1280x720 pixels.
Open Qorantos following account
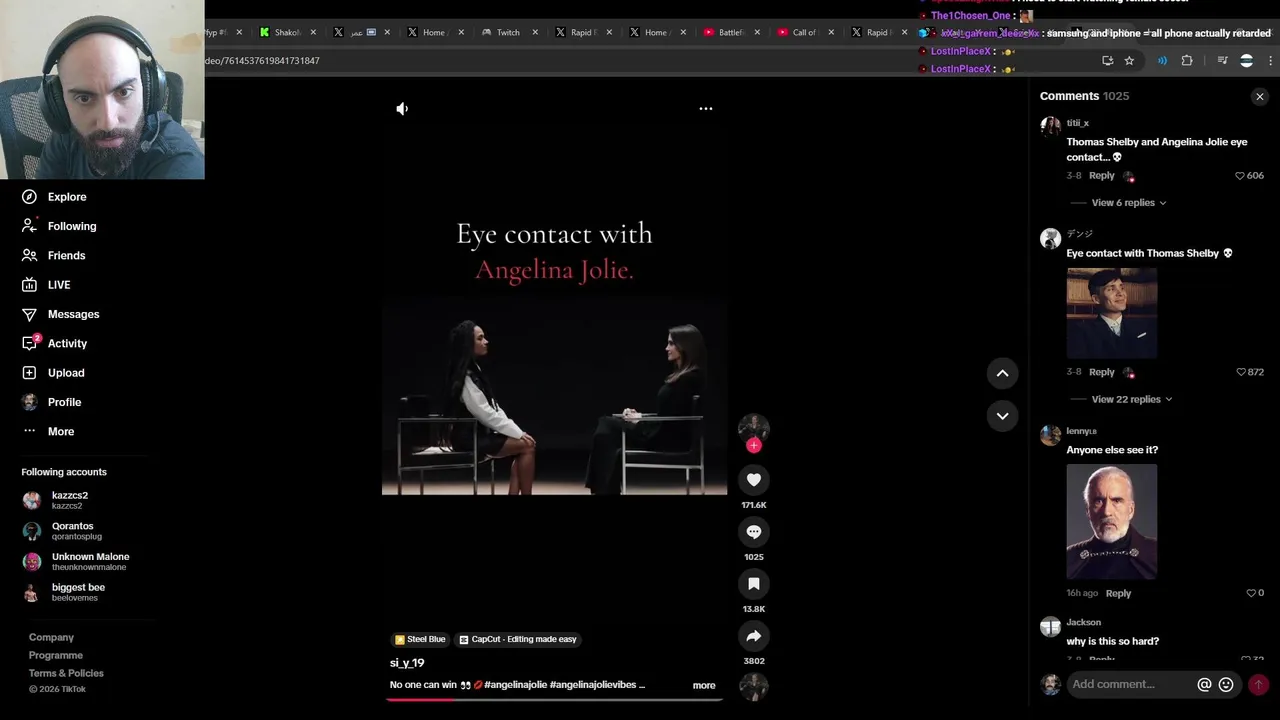pos(72,531)
